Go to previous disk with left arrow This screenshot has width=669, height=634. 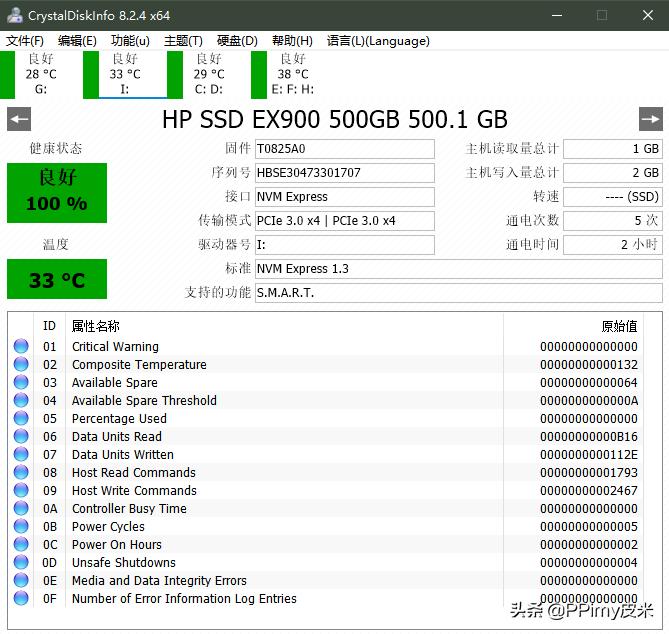pyautogui.click(x=19, y=119)
